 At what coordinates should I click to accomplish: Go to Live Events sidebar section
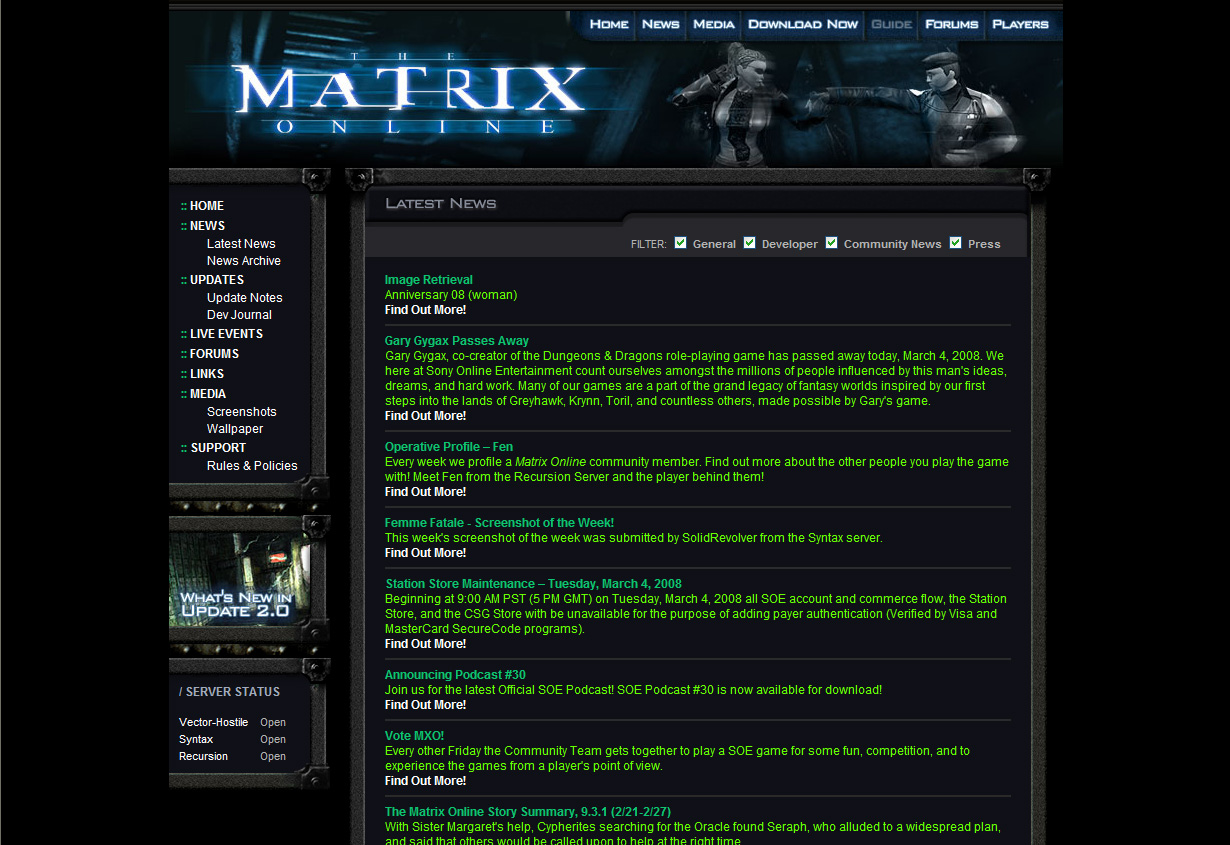pos(226,334)
